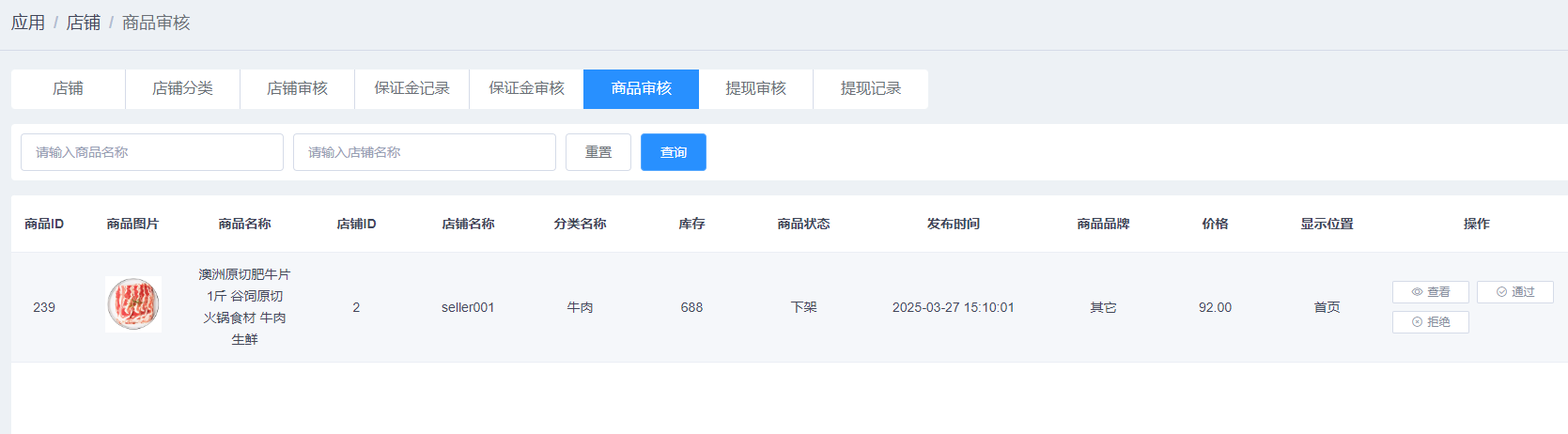Select the 保证金记录 tab
1568x434 pixels.
coord(411,88)
